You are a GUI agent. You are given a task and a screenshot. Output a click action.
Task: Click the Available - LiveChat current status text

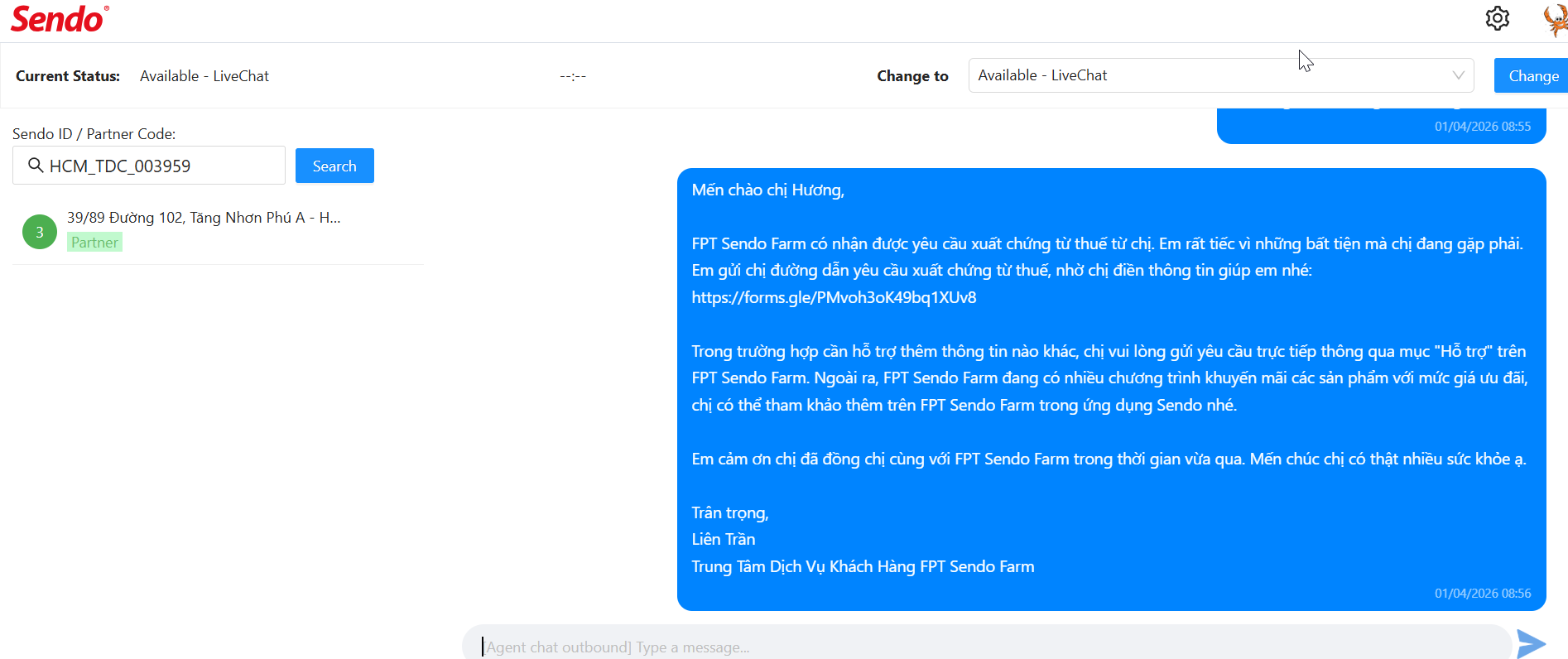tap(204, 76)
